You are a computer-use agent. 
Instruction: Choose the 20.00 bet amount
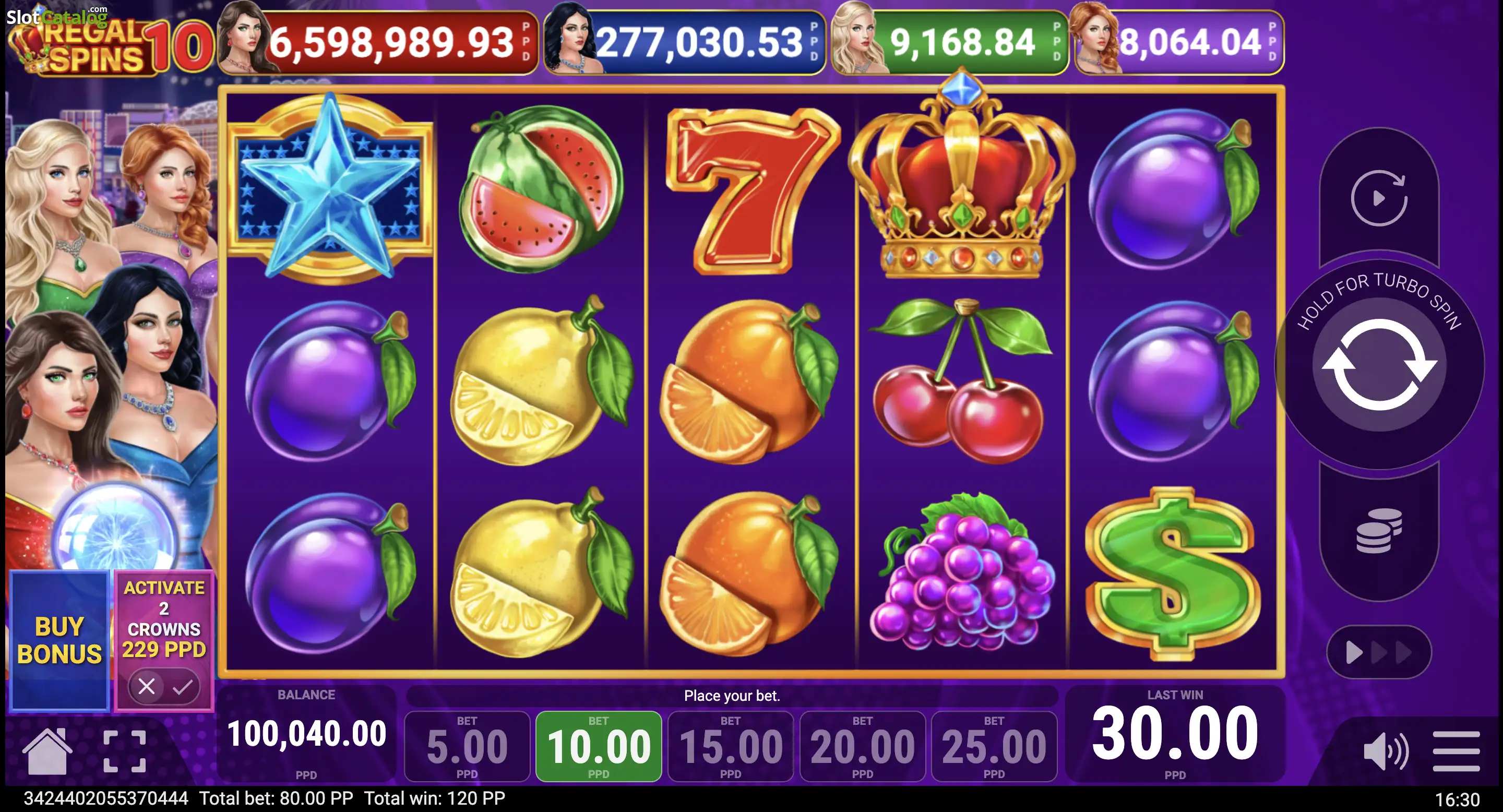coord(862,747)
